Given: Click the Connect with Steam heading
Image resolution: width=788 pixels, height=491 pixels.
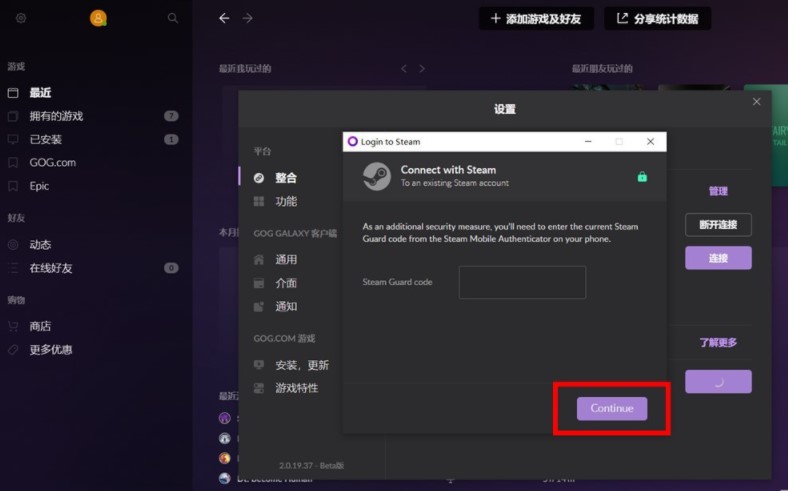Looking at the screenshot, I should pos(448,170).
